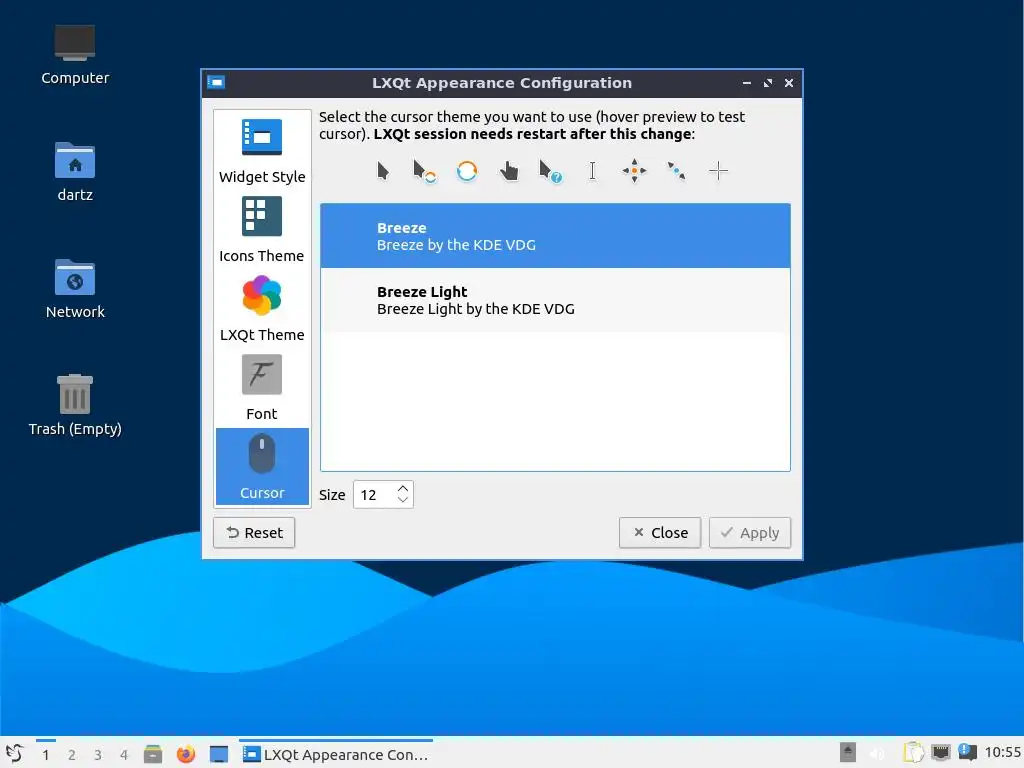Click the Apply button
This screenshot has height=768, width=1024.
coord(750,533)
